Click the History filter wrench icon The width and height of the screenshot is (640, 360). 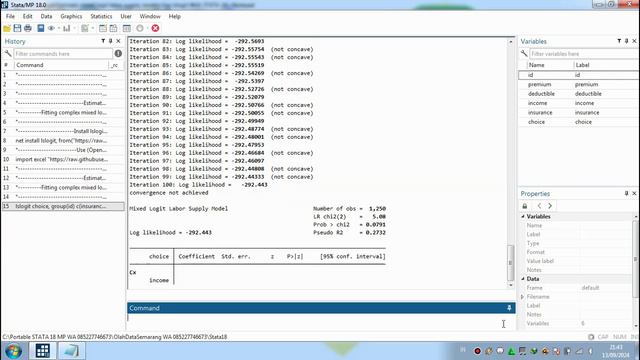point(8,53)
